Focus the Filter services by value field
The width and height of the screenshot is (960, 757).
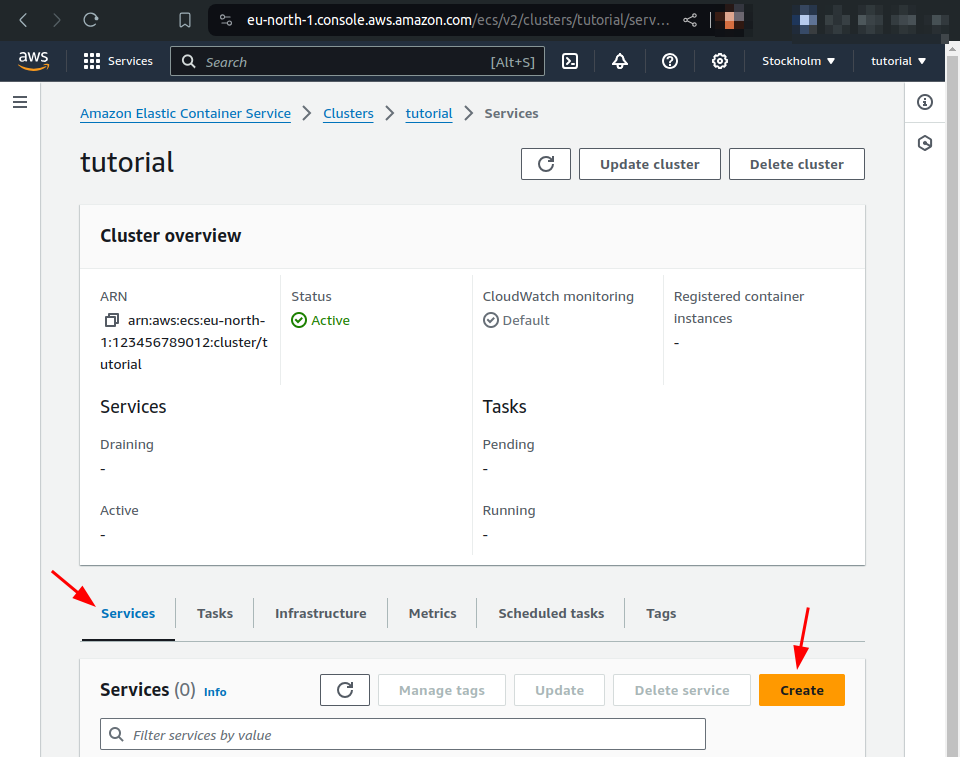point(403,734)
